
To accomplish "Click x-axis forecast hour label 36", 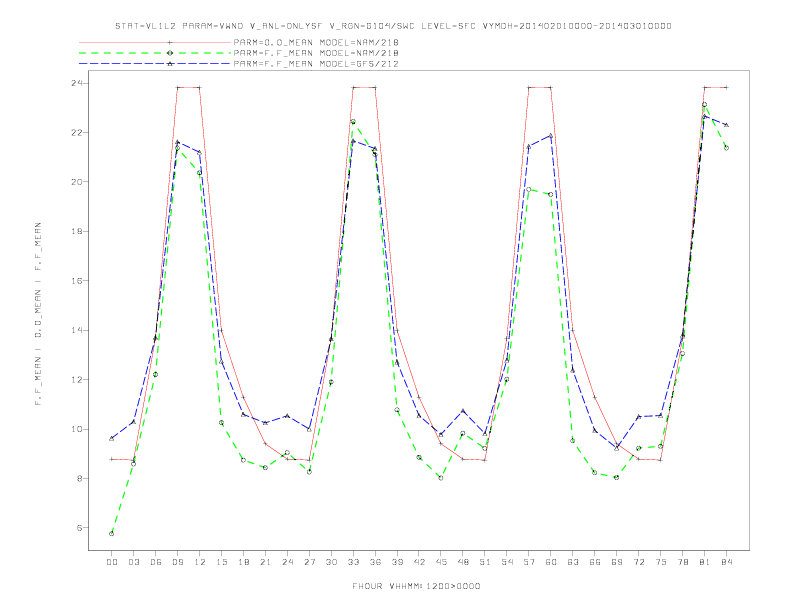I will (375, 562).
